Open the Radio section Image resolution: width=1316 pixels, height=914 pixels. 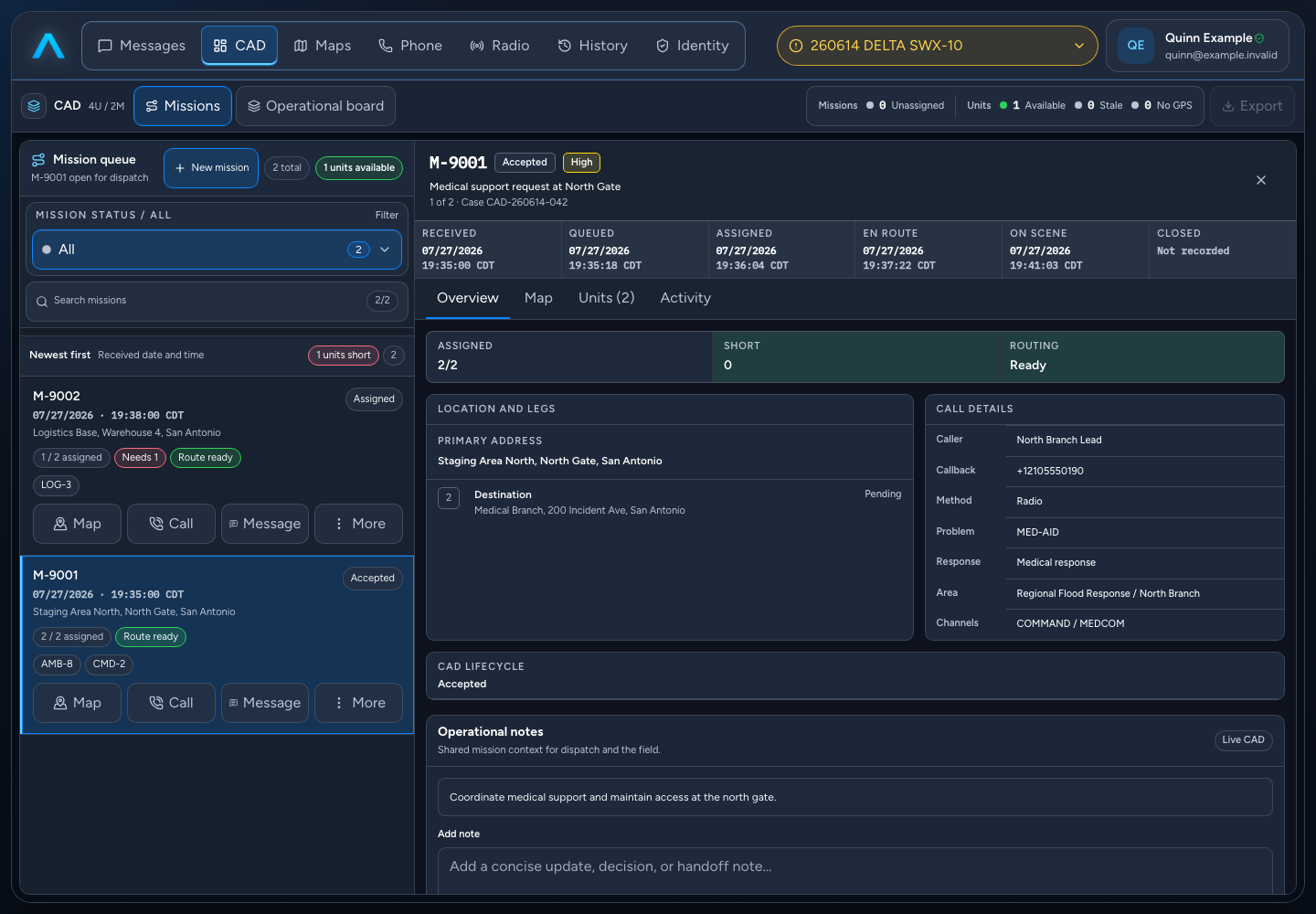[x=499, y=46]
